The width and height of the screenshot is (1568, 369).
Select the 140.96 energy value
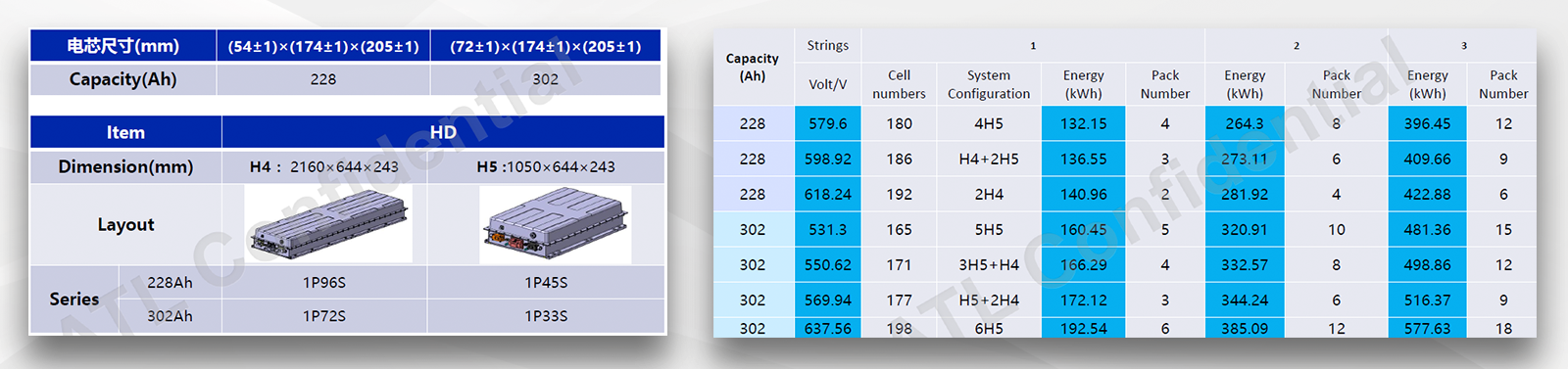(x=1083, y=194)
